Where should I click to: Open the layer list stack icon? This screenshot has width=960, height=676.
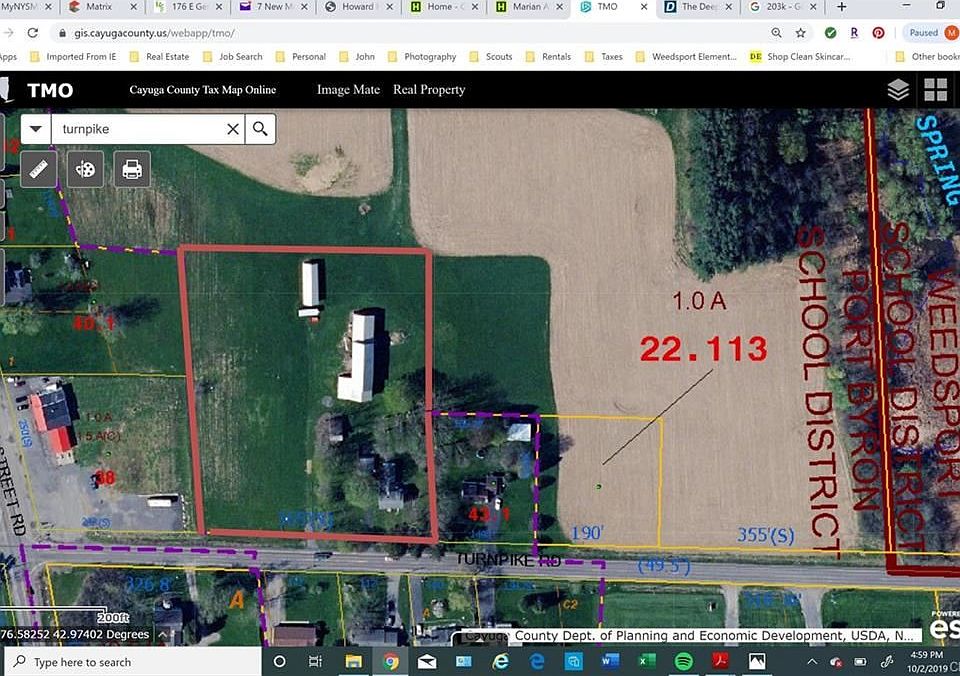898,90
